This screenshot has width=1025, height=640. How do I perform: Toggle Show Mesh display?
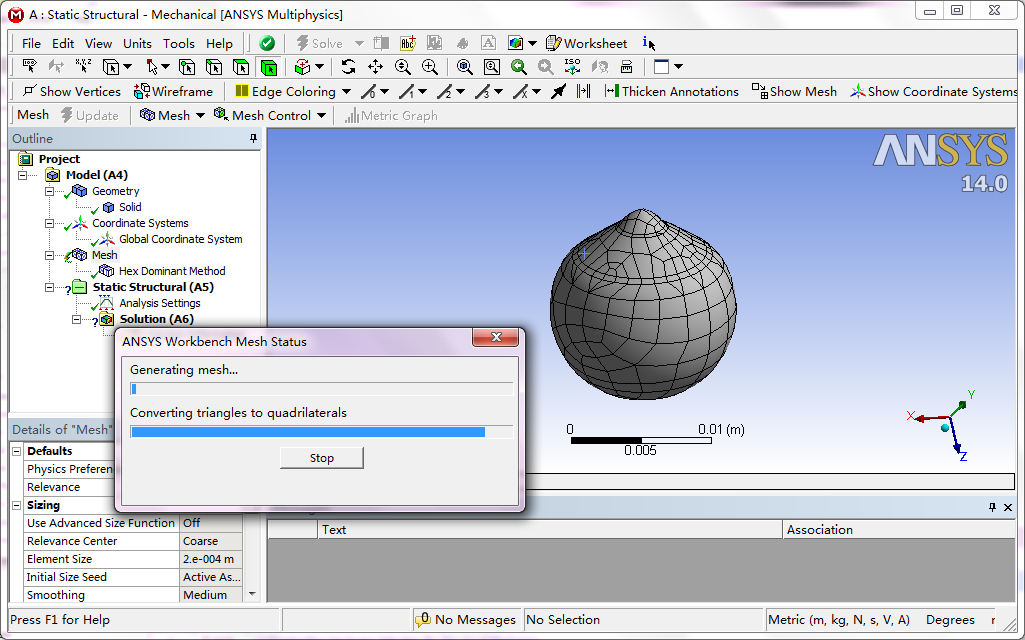(794, 91)
